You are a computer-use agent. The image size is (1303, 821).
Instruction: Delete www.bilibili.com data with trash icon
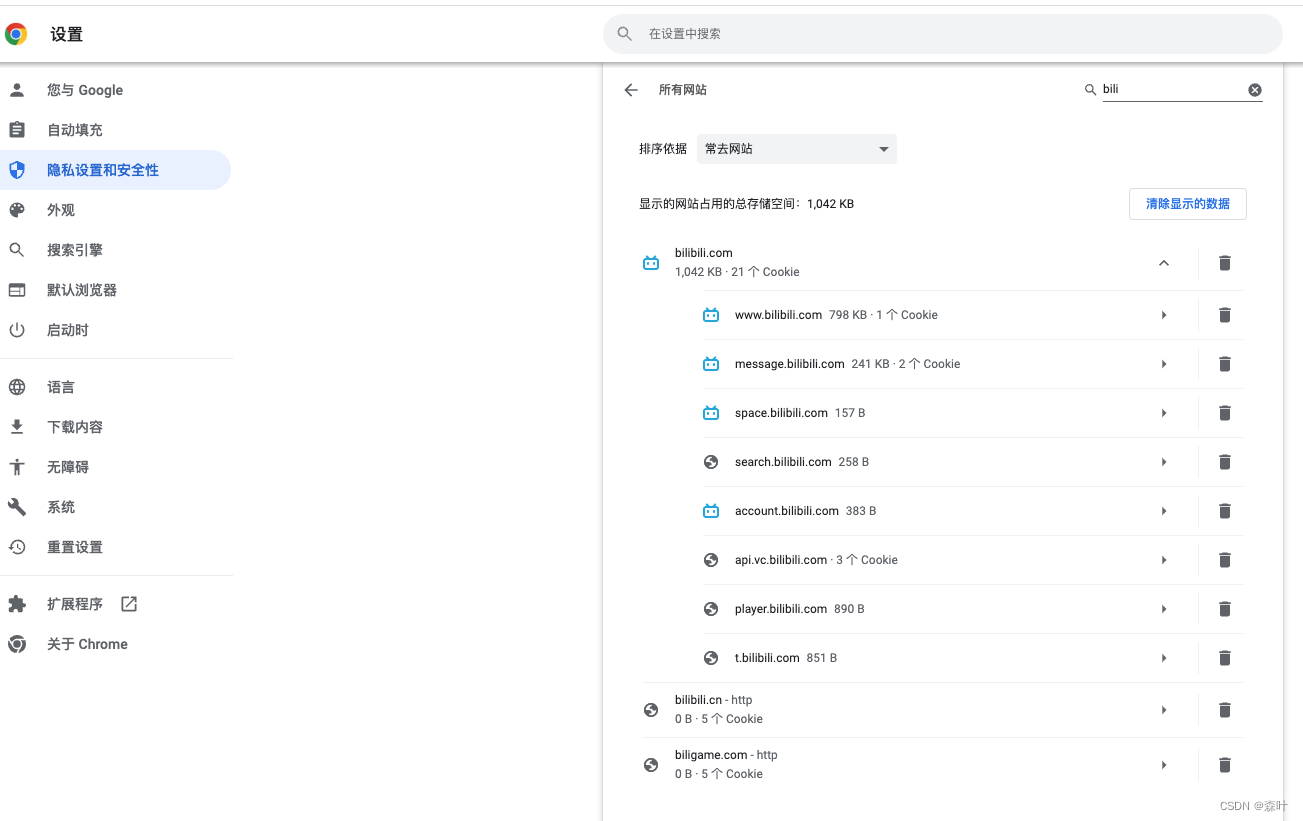pos(1224,315)
